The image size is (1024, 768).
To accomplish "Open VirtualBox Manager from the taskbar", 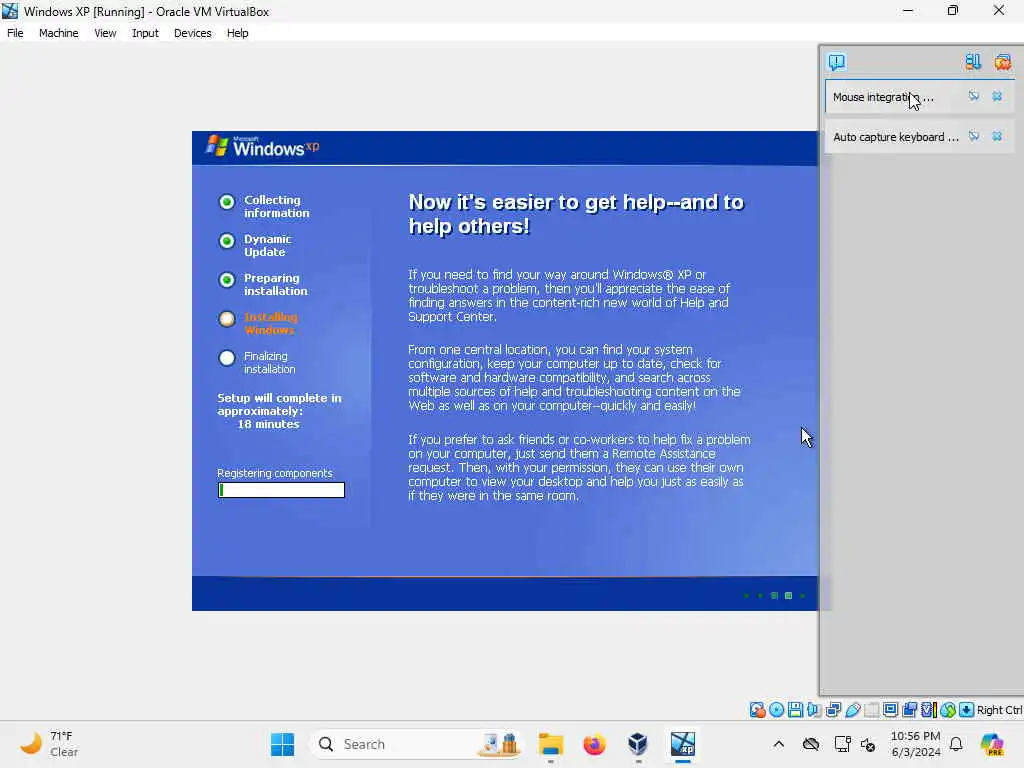I will pos(638,744).
